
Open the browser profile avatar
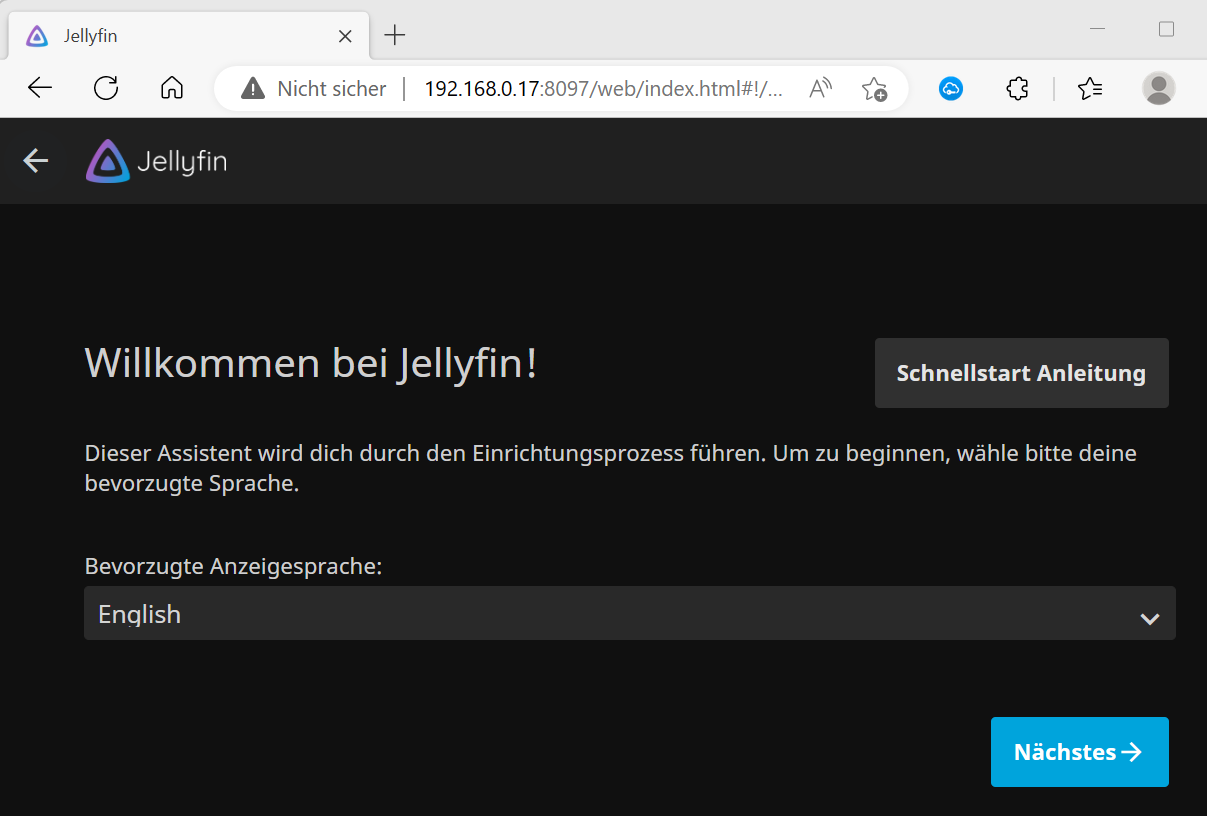click(x=1159, y=88)
